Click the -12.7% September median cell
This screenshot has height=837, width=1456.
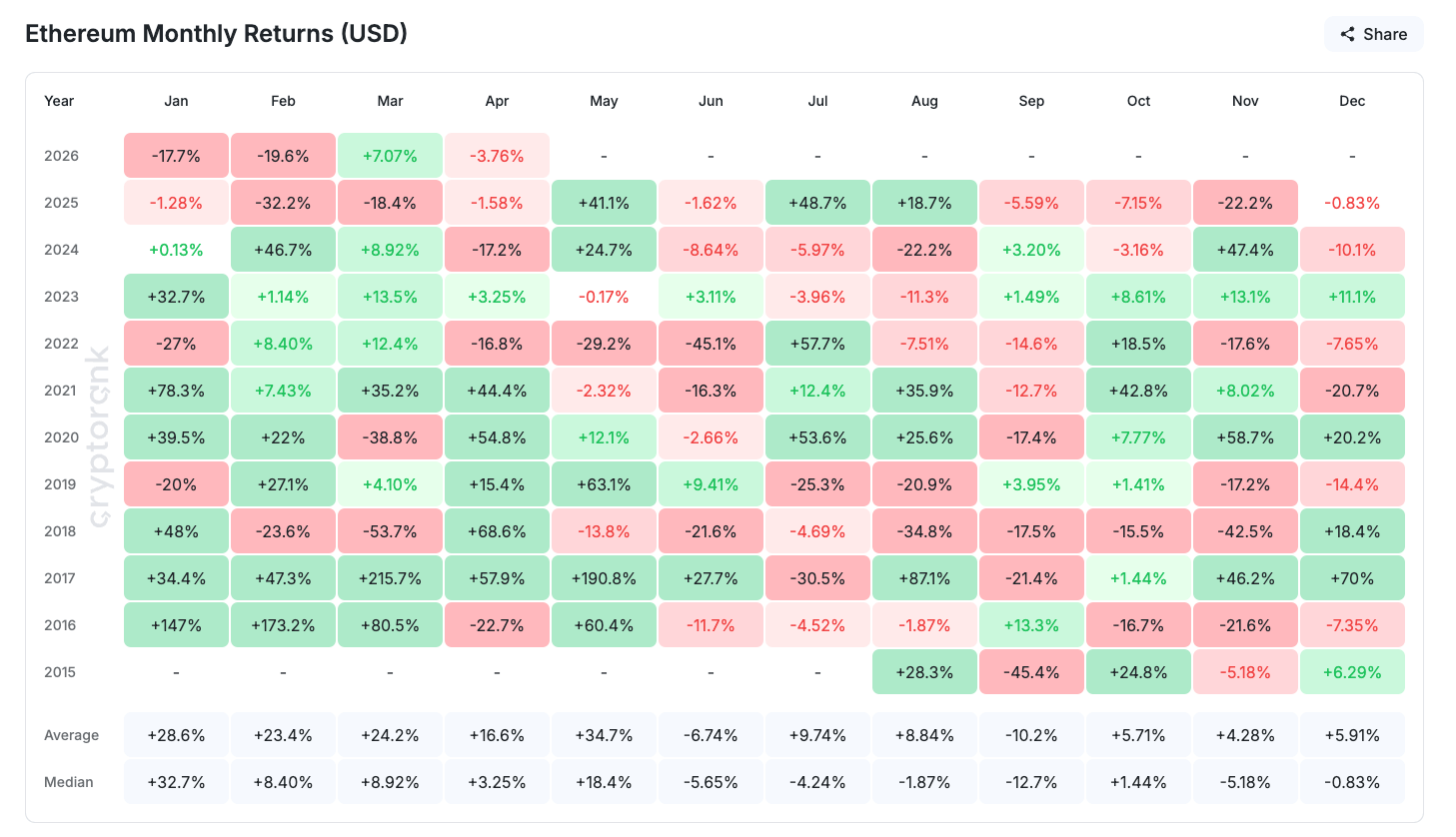coord(1031,782)
